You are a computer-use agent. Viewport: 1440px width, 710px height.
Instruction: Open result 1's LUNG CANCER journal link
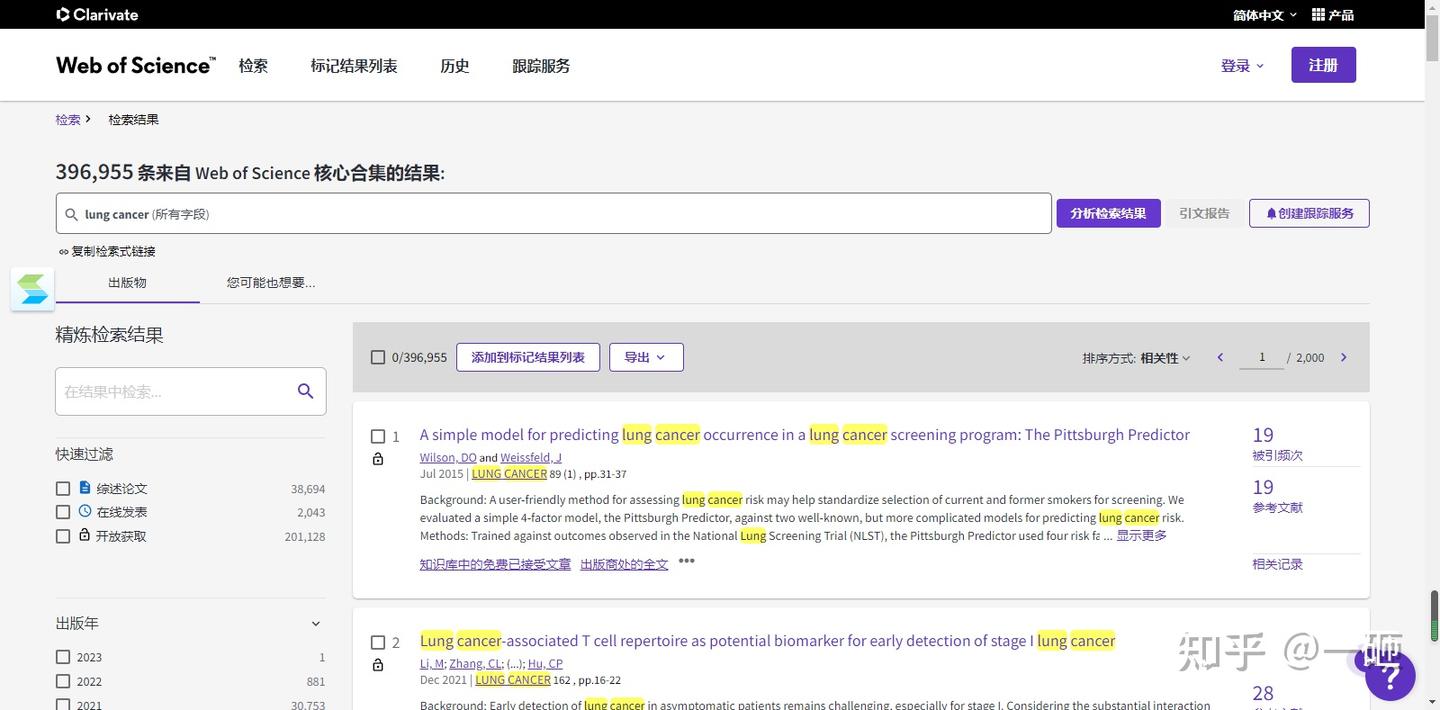coord(509,474)
